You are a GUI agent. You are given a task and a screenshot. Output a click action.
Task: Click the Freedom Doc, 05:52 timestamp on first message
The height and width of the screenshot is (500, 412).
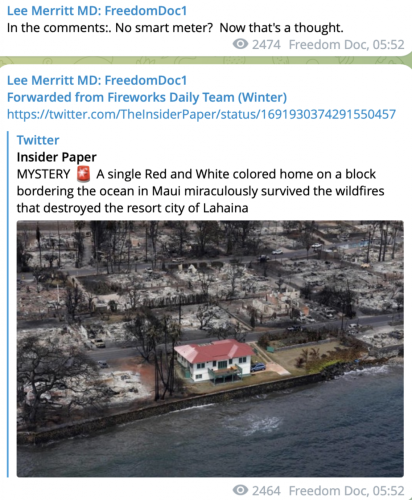click(x=346, y=44)
